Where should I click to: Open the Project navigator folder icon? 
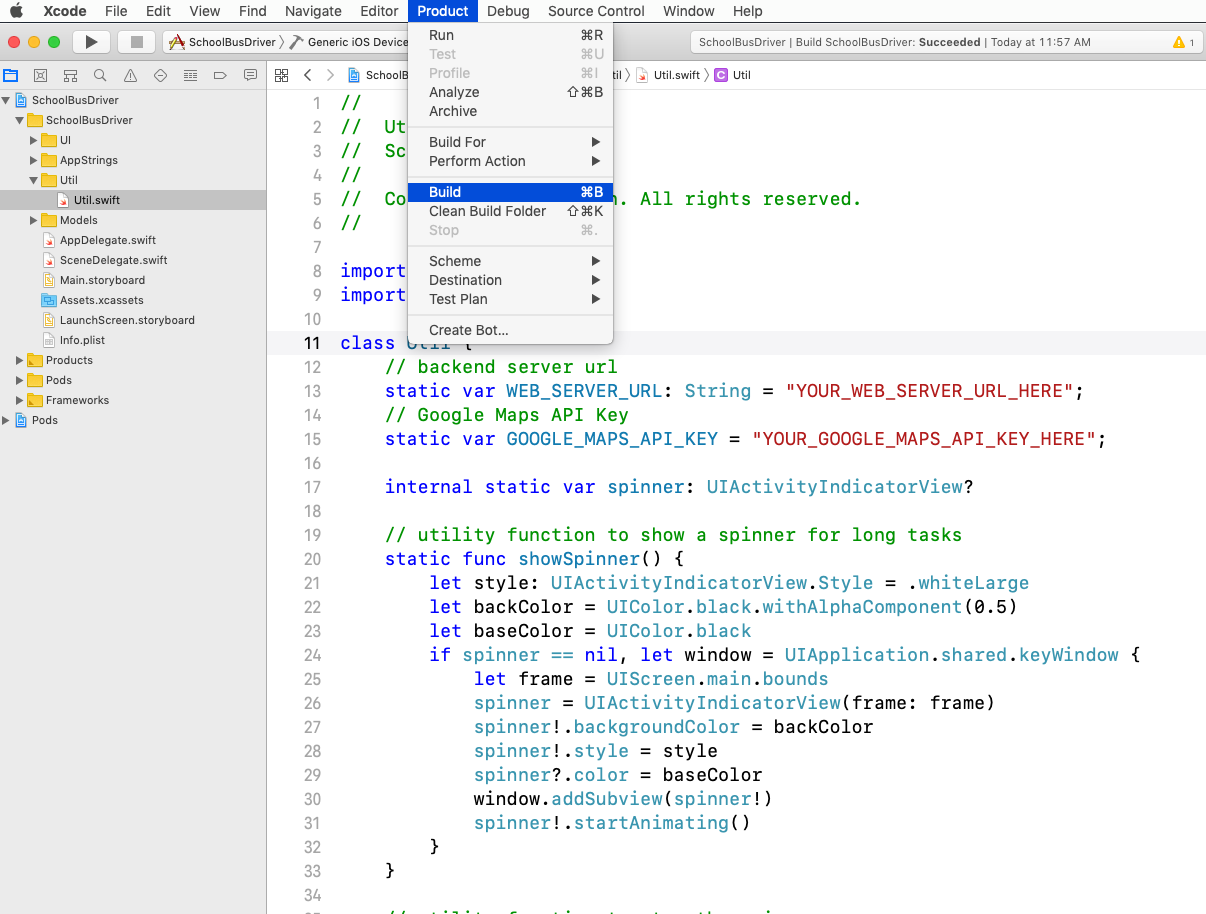coord(11,74)
